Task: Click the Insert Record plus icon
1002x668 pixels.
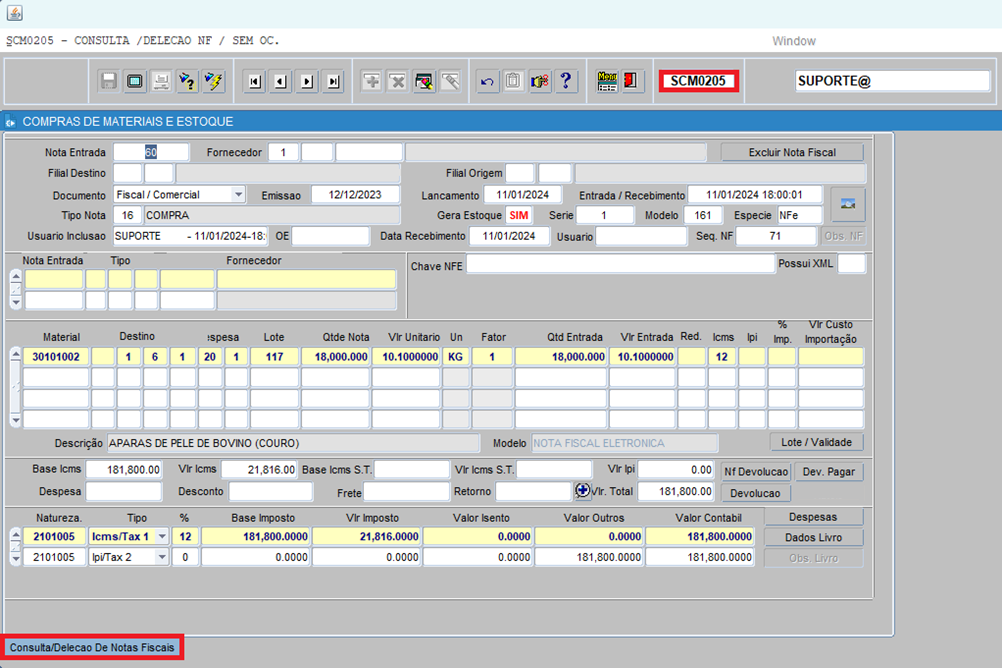Action: click(x=372, y=81)
